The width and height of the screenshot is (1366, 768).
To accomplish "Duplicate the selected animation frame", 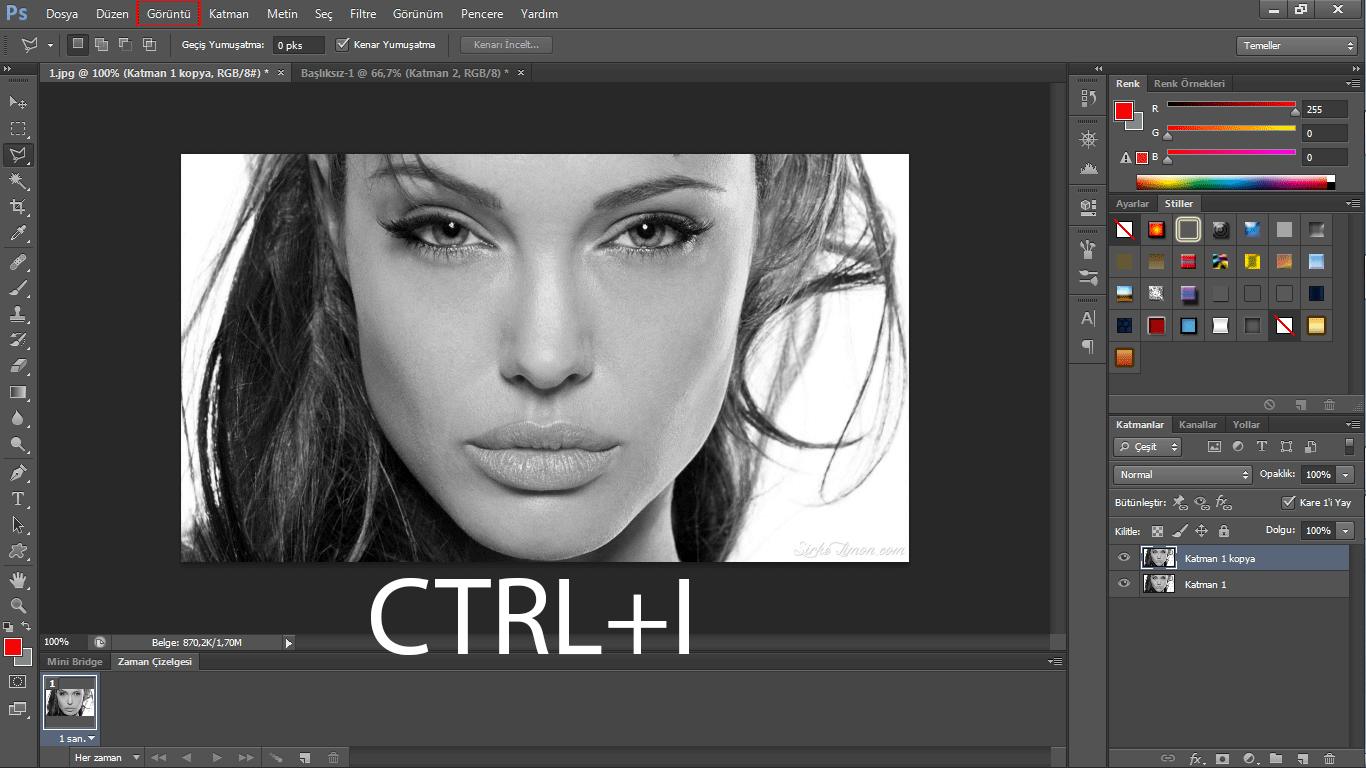I will pos(305,758).
